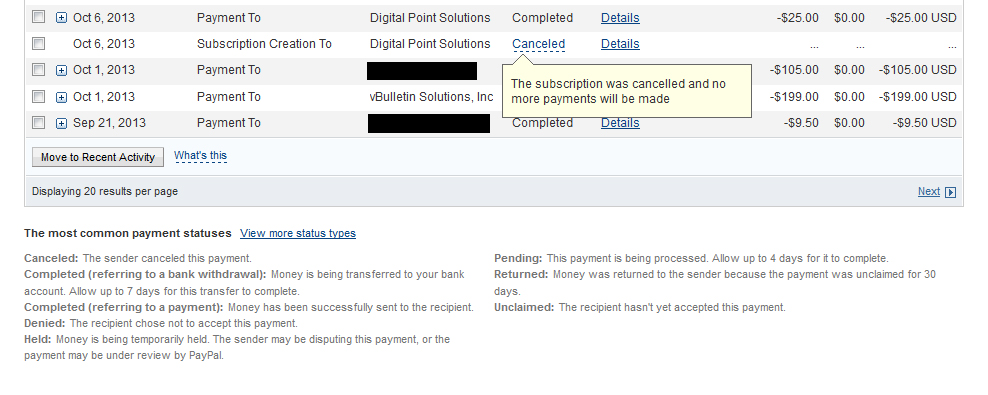Open Details for Oct 6 $25.00 payment

[620, 18]
